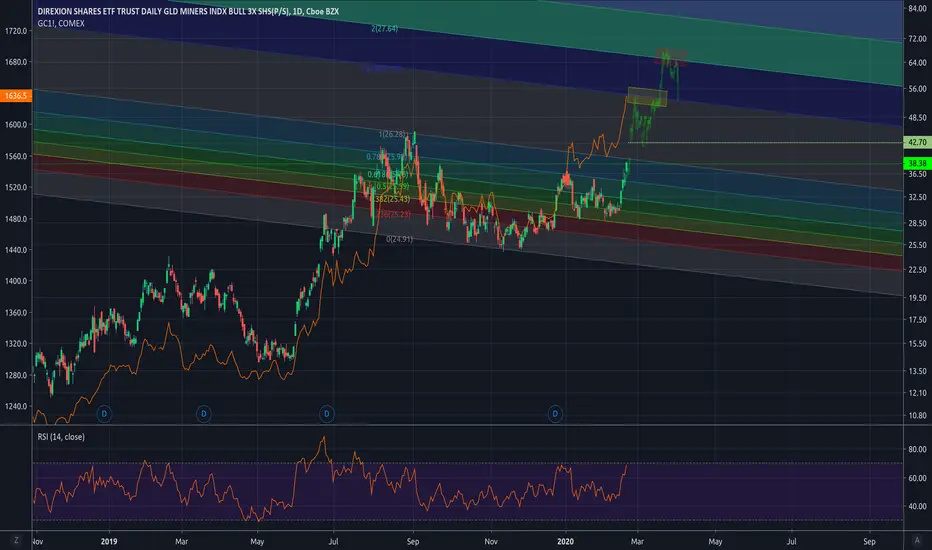Select the red rectangle drawing near 64.00
The height and width of the screenshot is (550, 932).
pyautogui.click(x=672, y=57)
